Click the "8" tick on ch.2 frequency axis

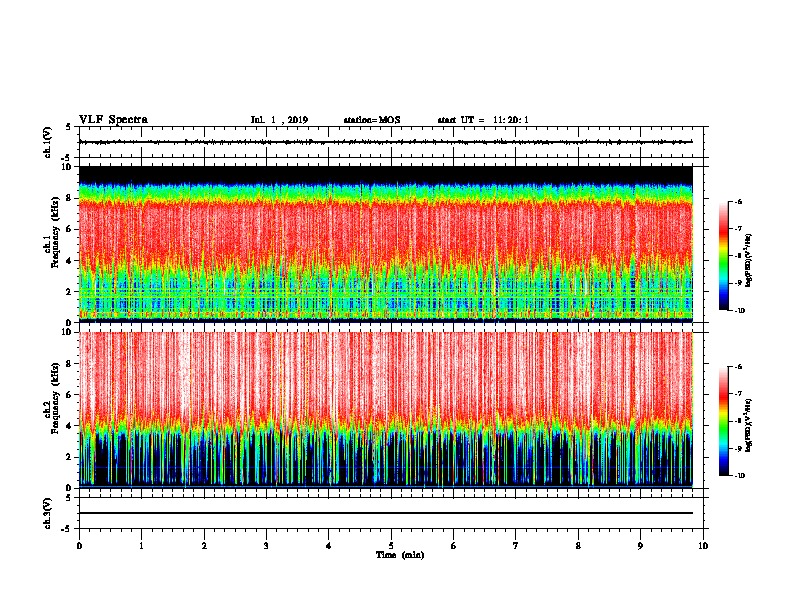click(70, 364)
